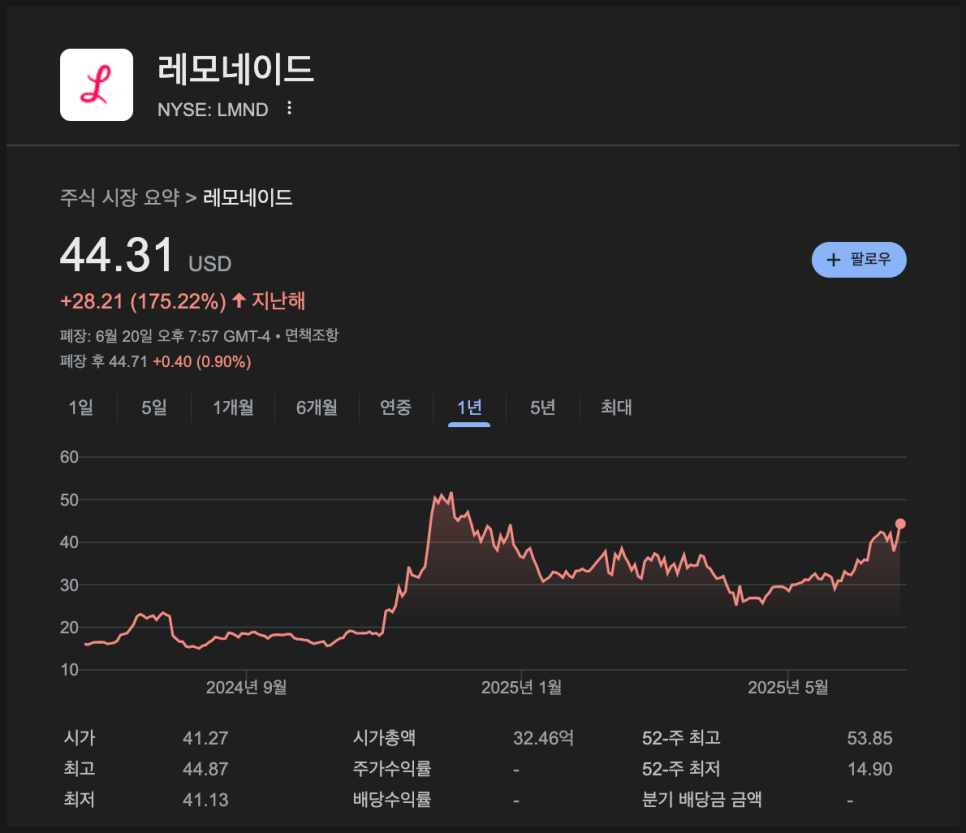This screenshot has height=833, width=966.
Task: Switch to the 1개월 chart tab
Action: [233, 407]
